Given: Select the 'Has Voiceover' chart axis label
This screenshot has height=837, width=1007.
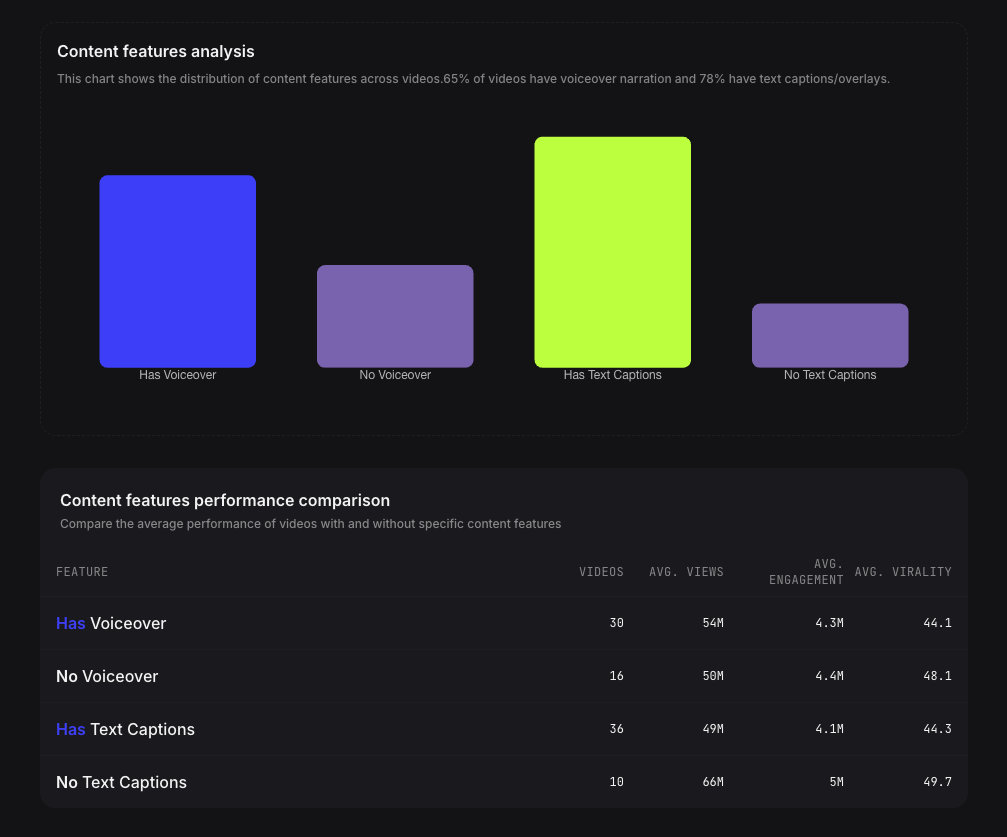Looking at the screenshot, I should tap(178, 374).
